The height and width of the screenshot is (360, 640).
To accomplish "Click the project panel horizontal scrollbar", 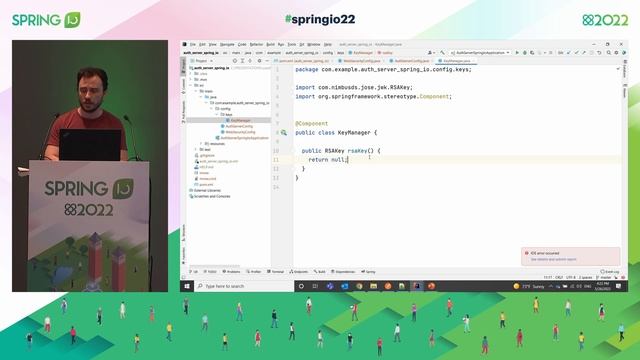I will pos(214,267).
